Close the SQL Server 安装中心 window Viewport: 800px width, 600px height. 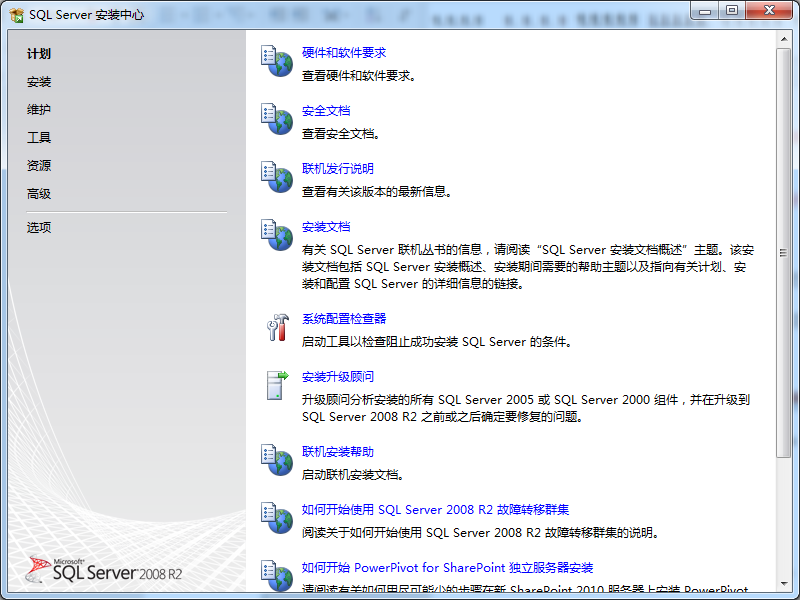769,11
